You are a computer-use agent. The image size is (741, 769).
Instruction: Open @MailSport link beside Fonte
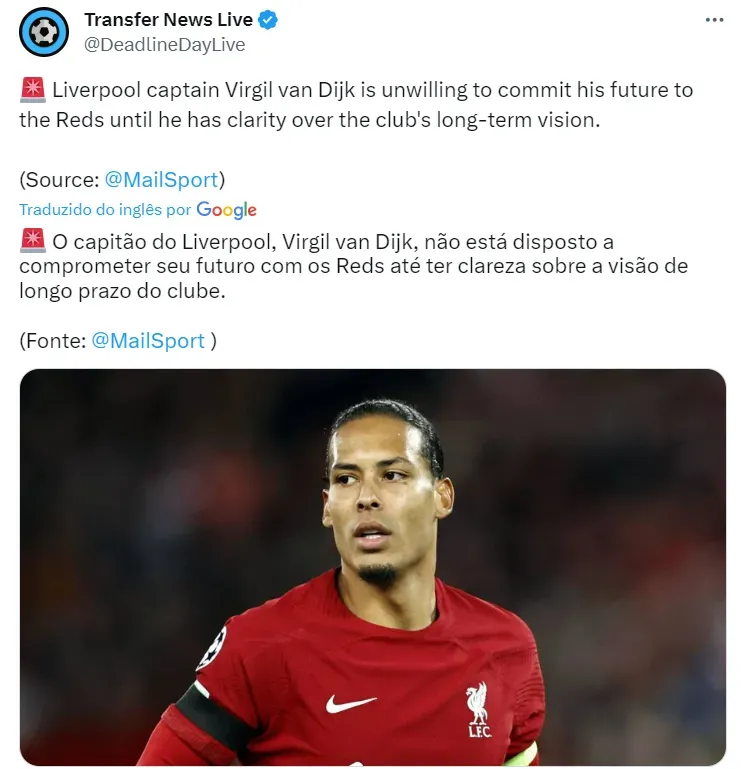click(148, 340)
